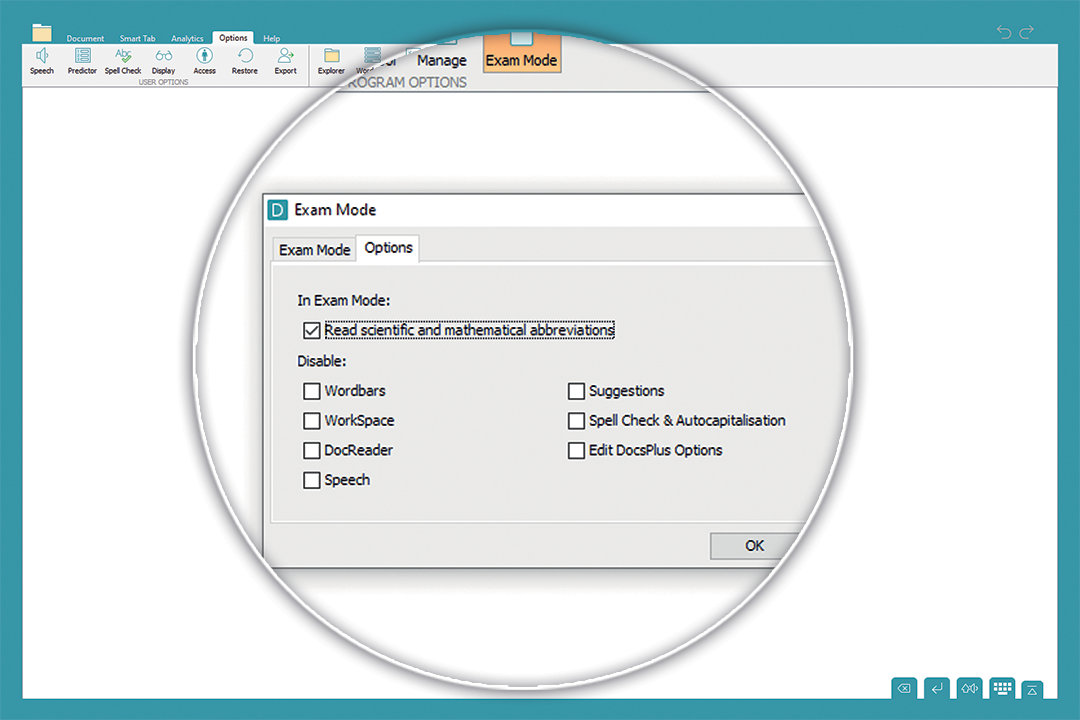Click the Exam Mode ribbon button
This screenshot has height=720, width=1080.
(521, 55)
